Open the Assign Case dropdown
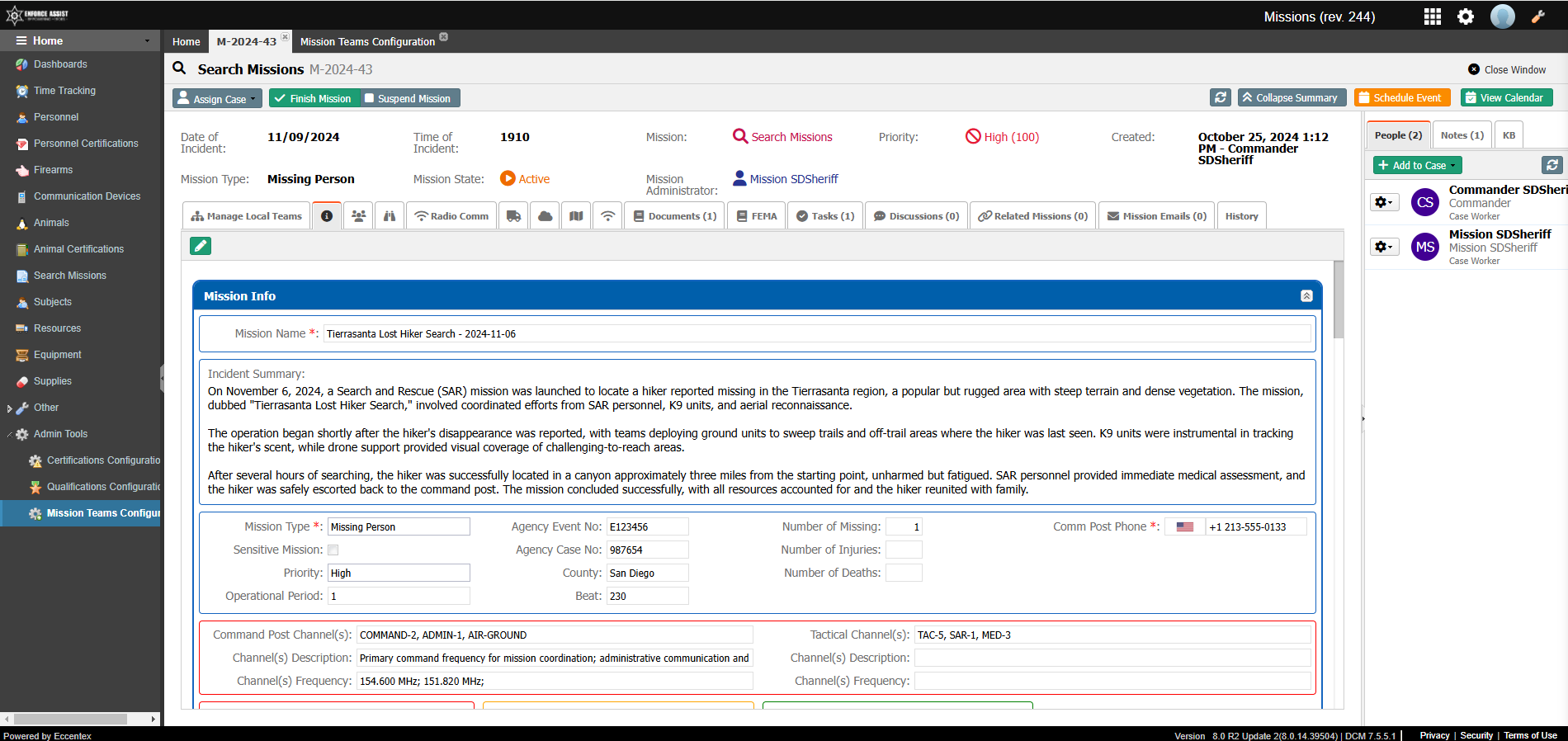 [217, 98]
